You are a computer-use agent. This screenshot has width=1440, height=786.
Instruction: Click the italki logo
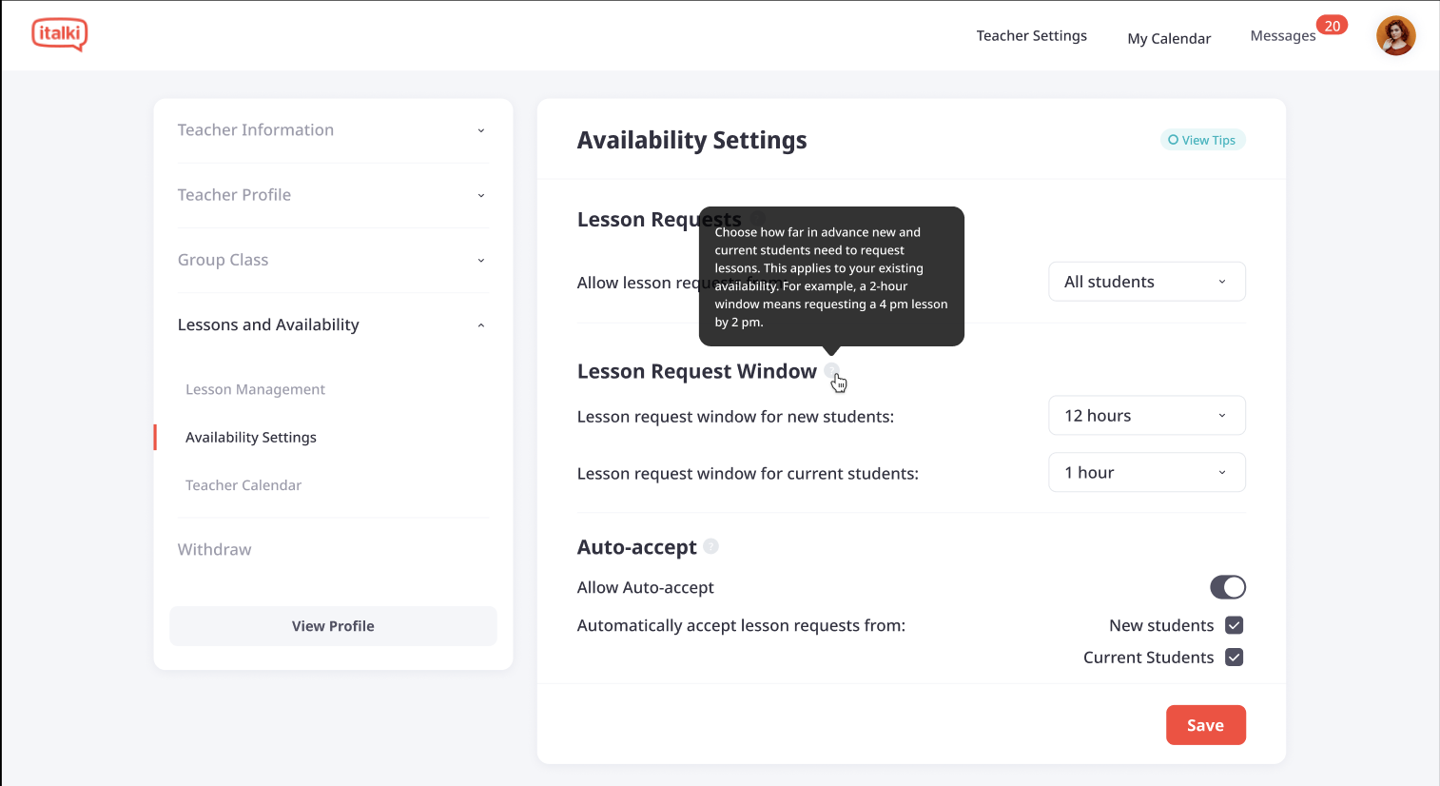tap(59, 35)
